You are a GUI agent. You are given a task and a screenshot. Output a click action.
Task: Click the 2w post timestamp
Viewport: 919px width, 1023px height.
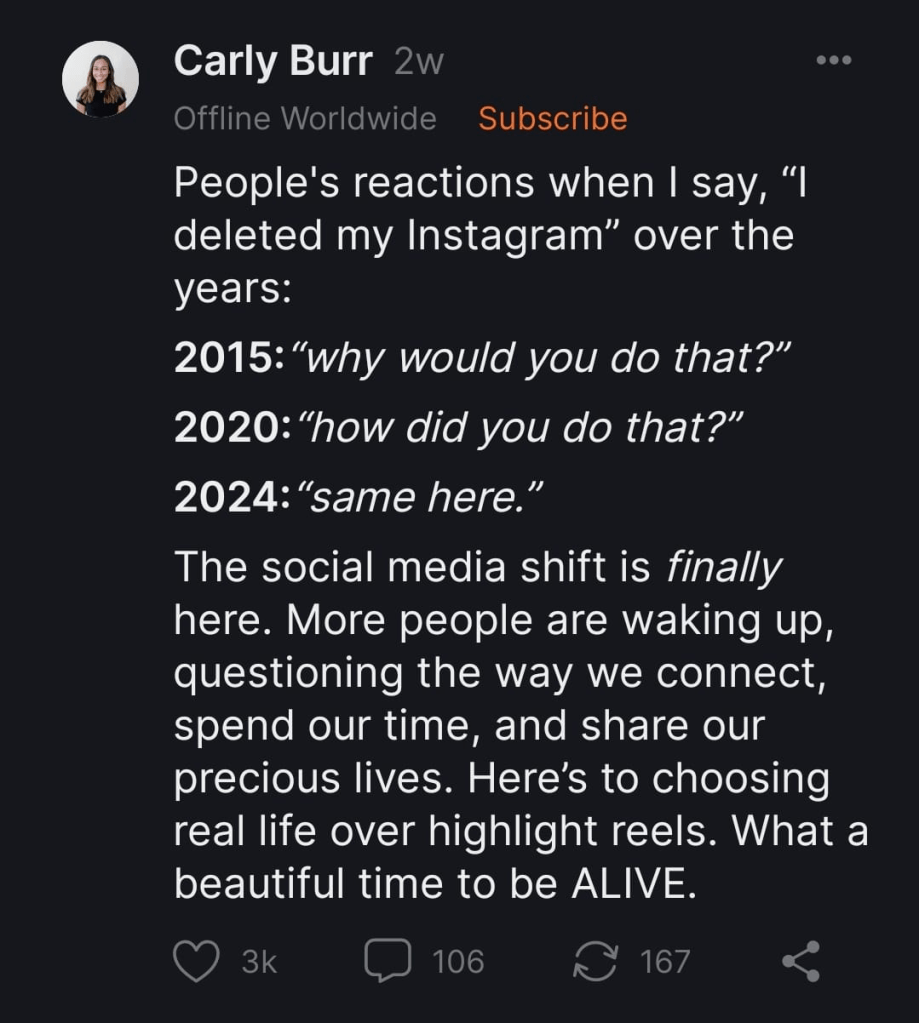click(x=419, y=62)
